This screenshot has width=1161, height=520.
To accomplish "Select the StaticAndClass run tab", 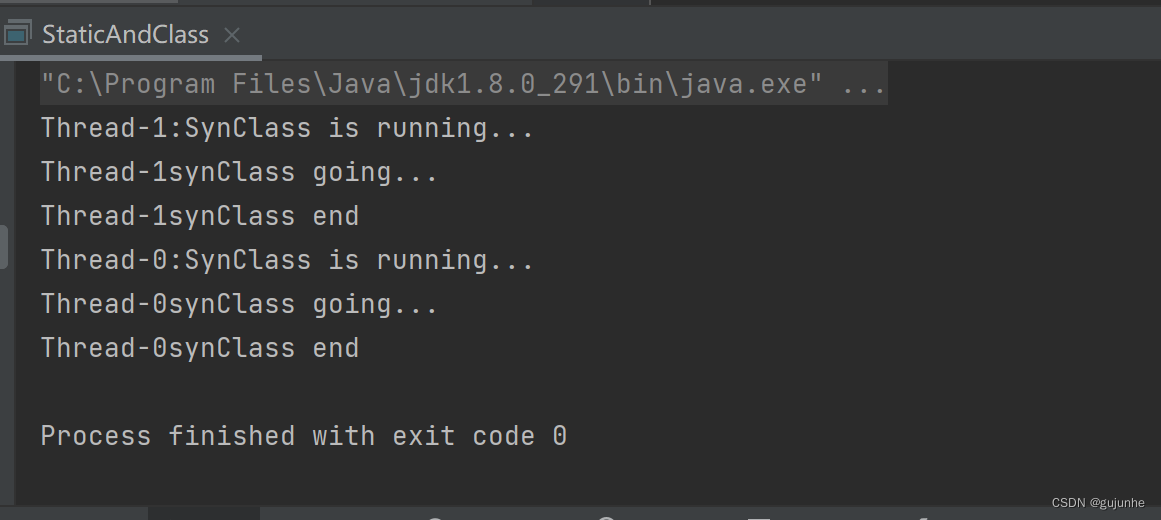I will (x=125, y=35).
